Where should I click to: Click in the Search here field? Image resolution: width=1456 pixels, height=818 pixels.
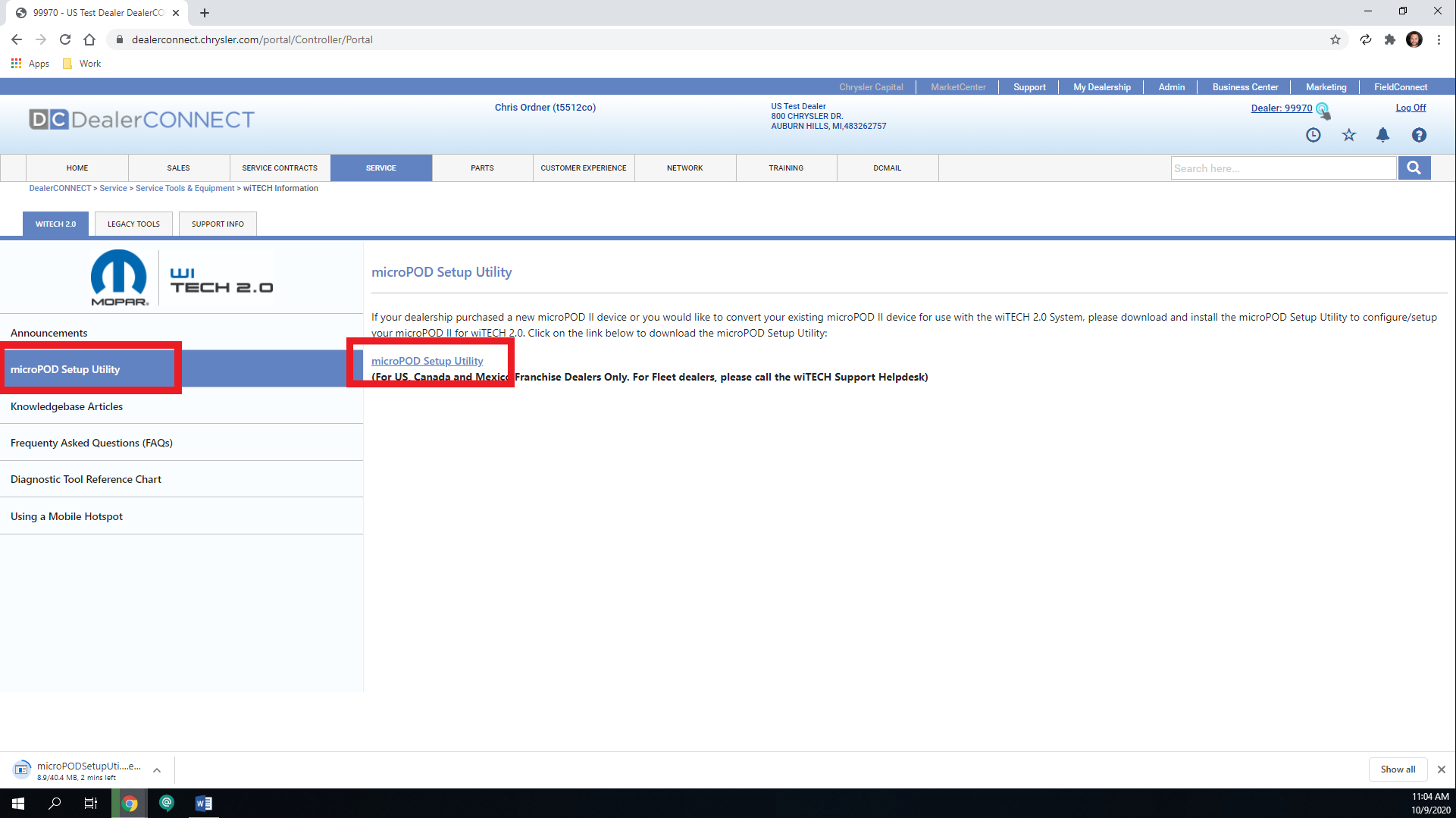(1283, 168)
